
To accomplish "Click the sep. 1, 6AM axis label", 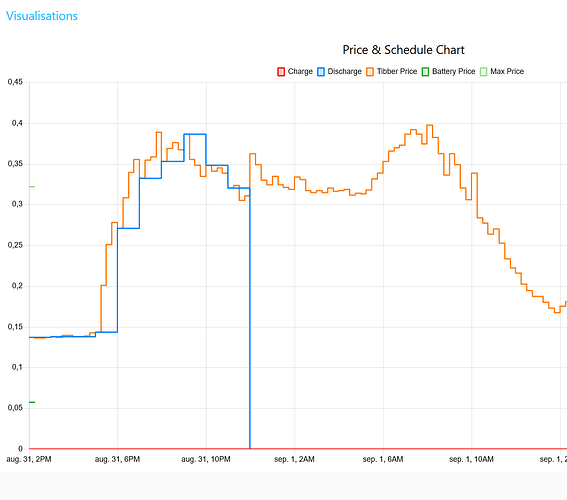I will click(383, 460).
